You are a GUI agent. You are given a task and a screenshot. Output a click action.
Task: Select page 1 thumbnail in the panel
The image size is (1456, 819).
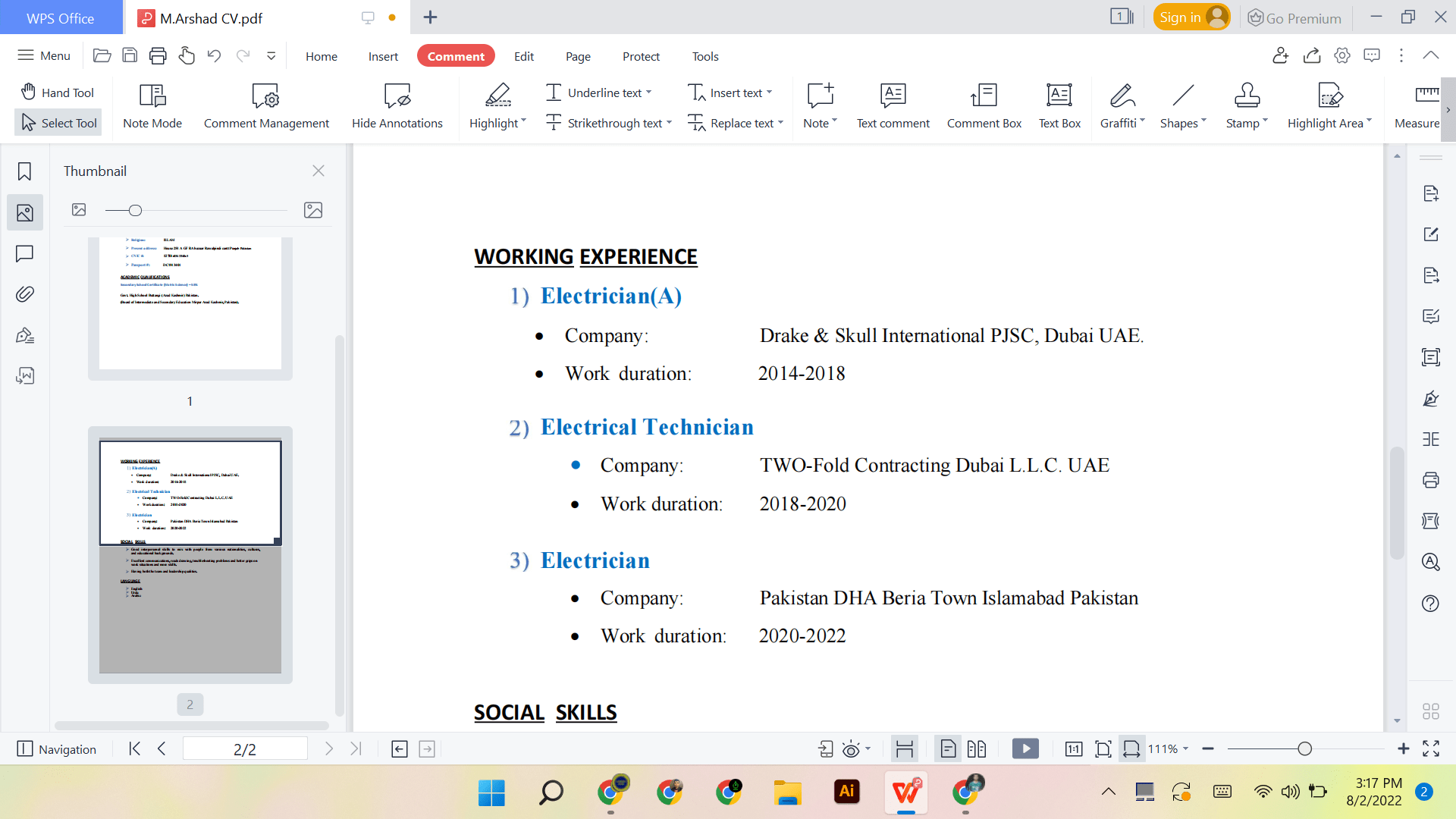click(190, 303)
